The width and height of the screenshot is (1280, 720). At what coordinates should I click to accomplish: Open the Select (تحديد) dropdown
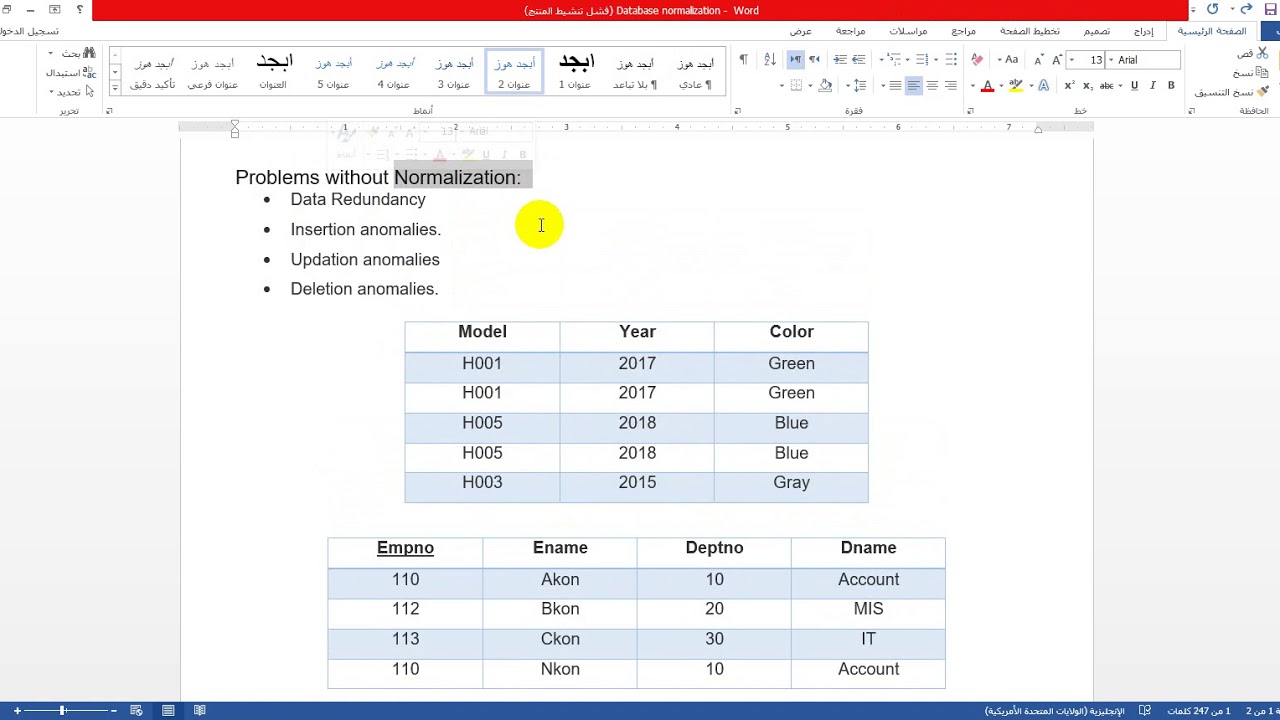point(72,92)
